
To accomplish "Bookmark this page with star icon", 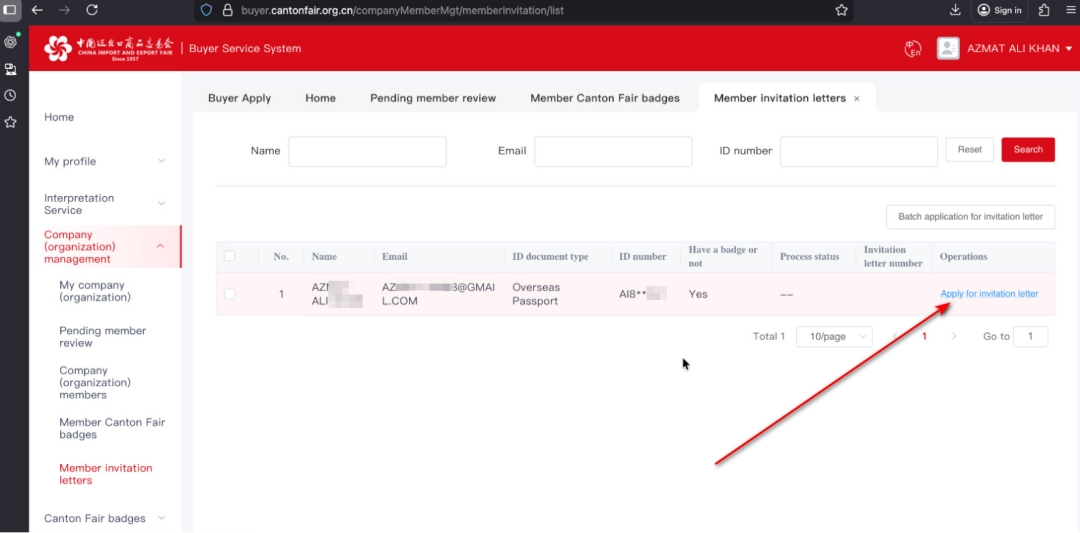I will (841, 10).
